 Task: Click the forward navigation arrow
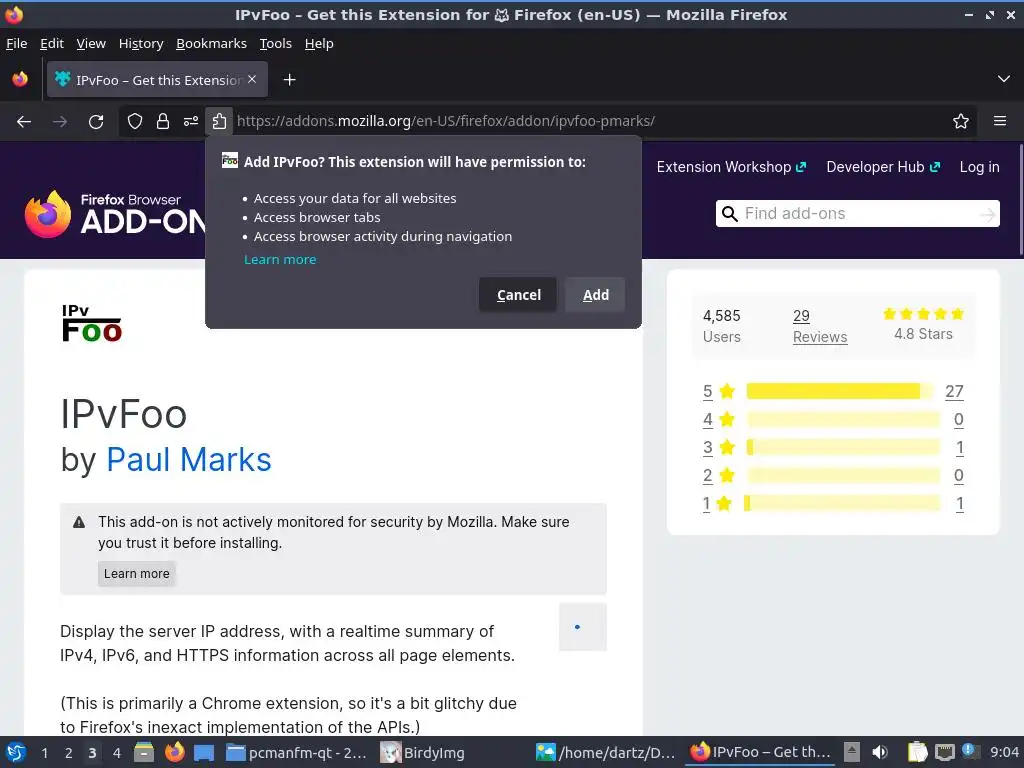60,121
